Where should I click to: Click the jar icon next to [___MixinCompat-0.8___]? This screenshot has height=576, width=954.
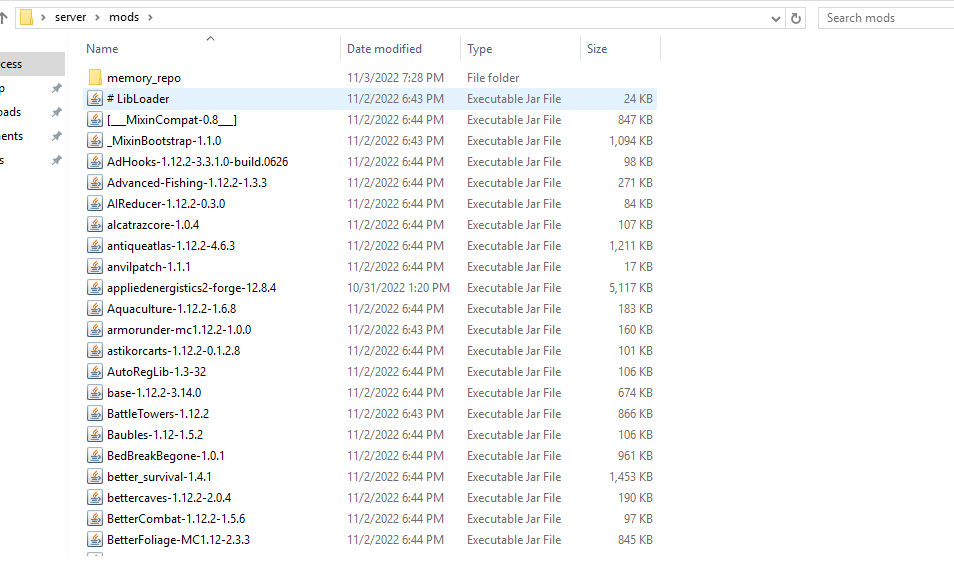coord(95,120)
